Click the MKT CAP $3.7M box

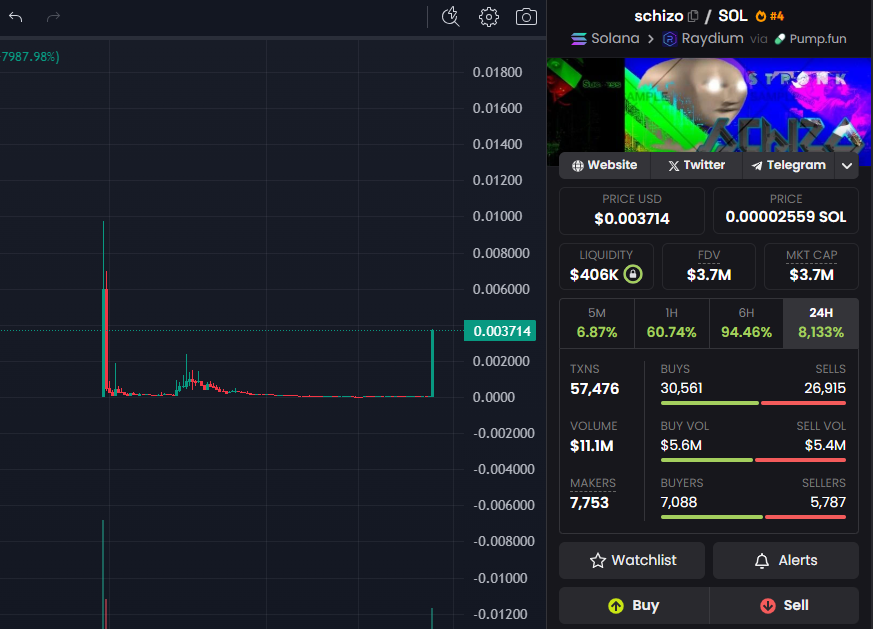point(811,267)
